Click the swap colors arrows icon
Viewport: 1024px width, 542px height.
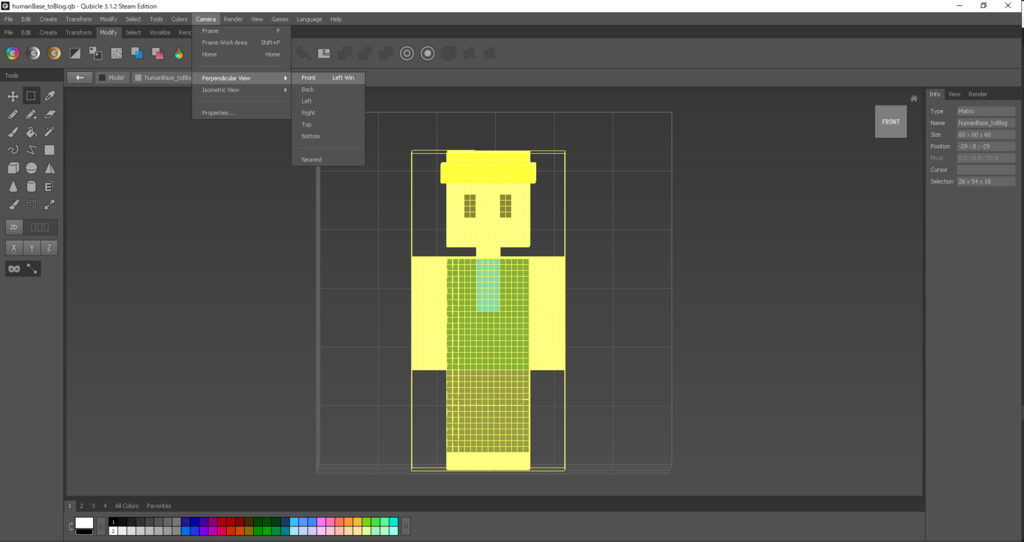(71, 526)
